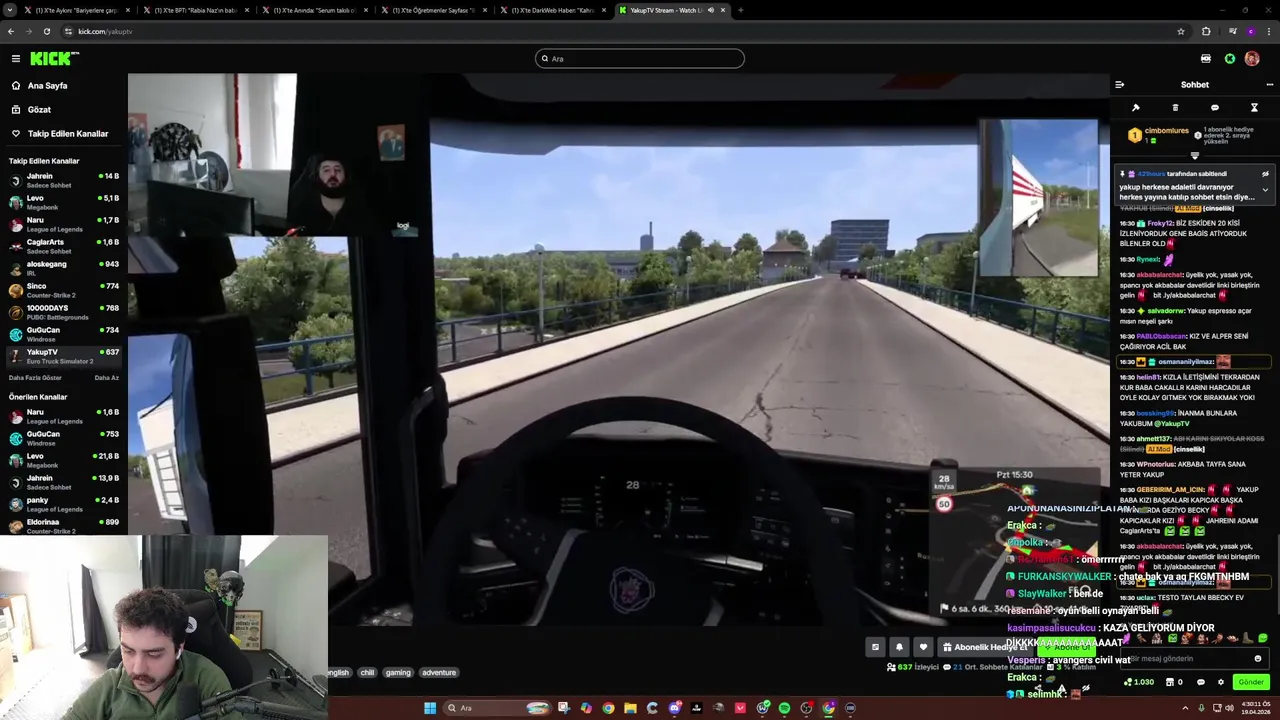Open user avatar menu on Kick

pyautogui.click(x=1252, y=59)
